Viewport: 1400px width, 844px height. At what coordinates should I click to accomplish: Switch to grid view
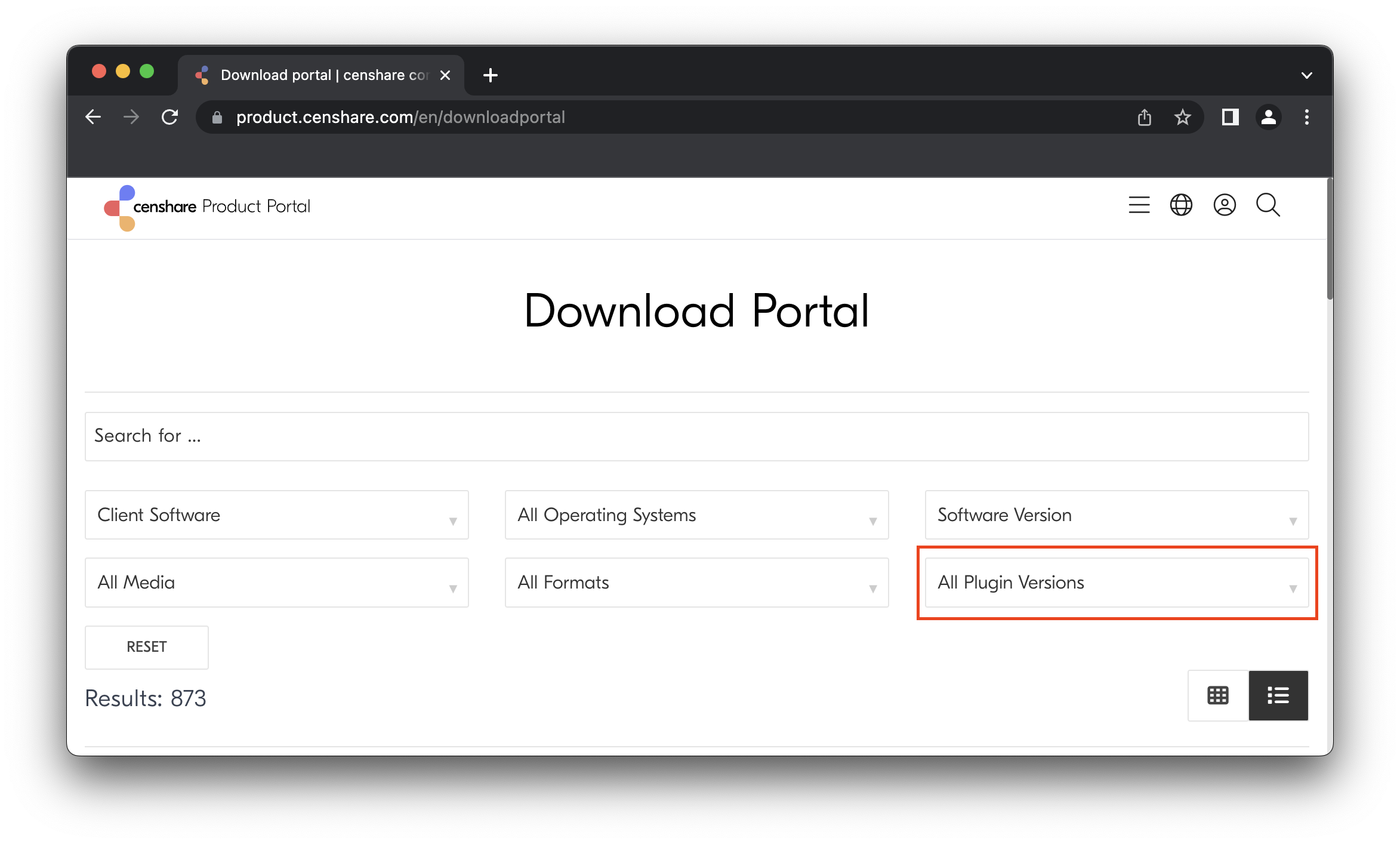tap(1217, 695)
